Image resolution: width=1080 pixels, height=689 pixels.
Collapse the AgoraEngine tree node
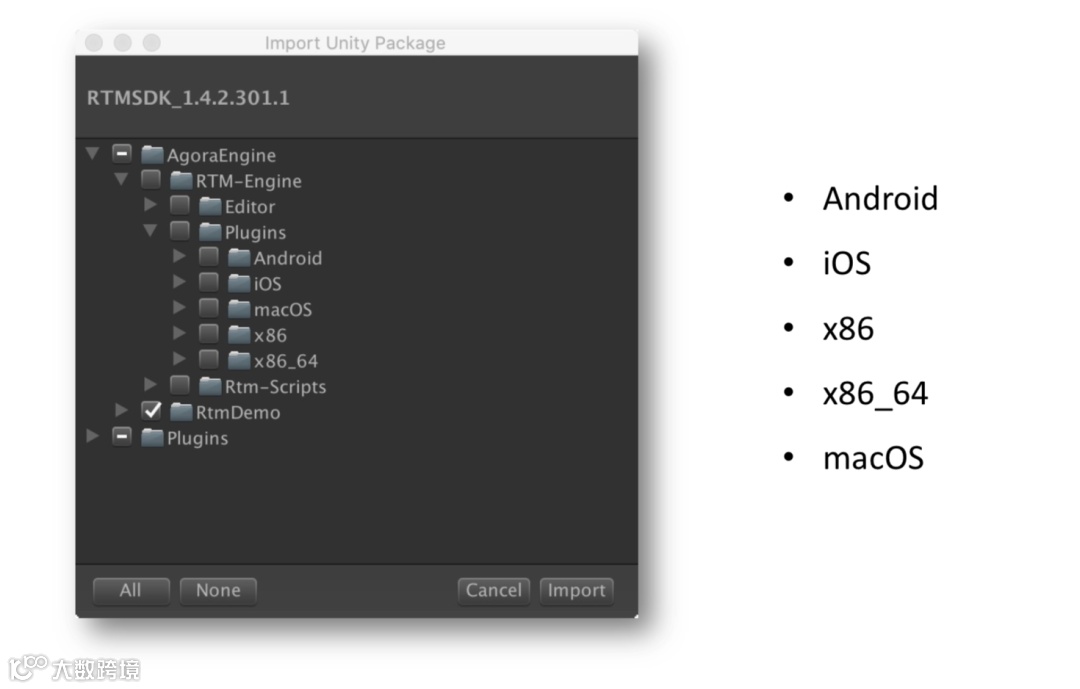(x=92, y=153)
